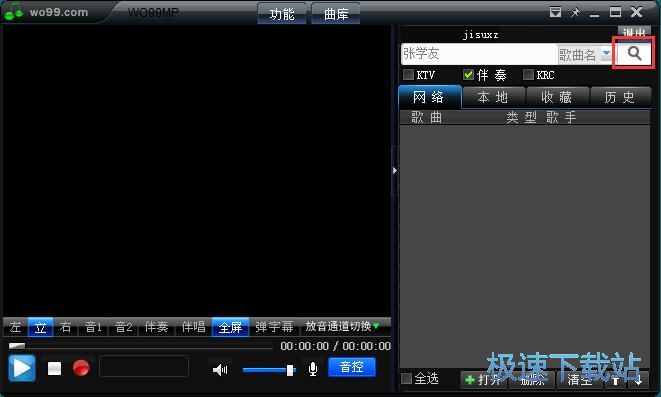The height and width of the screenshot is (397, 661).
Task: Sort by the 歌手 column header
Action: coord(561,117)
